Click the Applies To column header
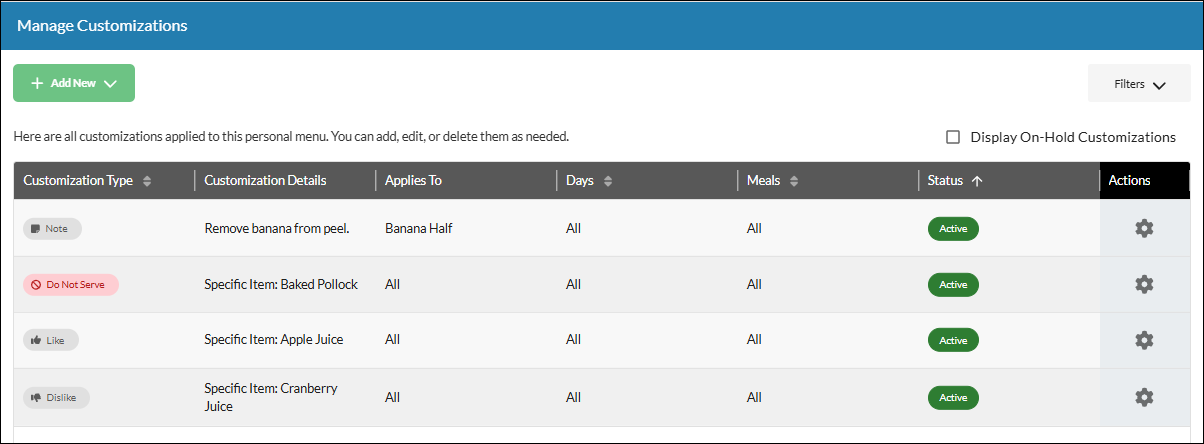The width and height of the screenshot is (1204, 444). coord(413,181)
